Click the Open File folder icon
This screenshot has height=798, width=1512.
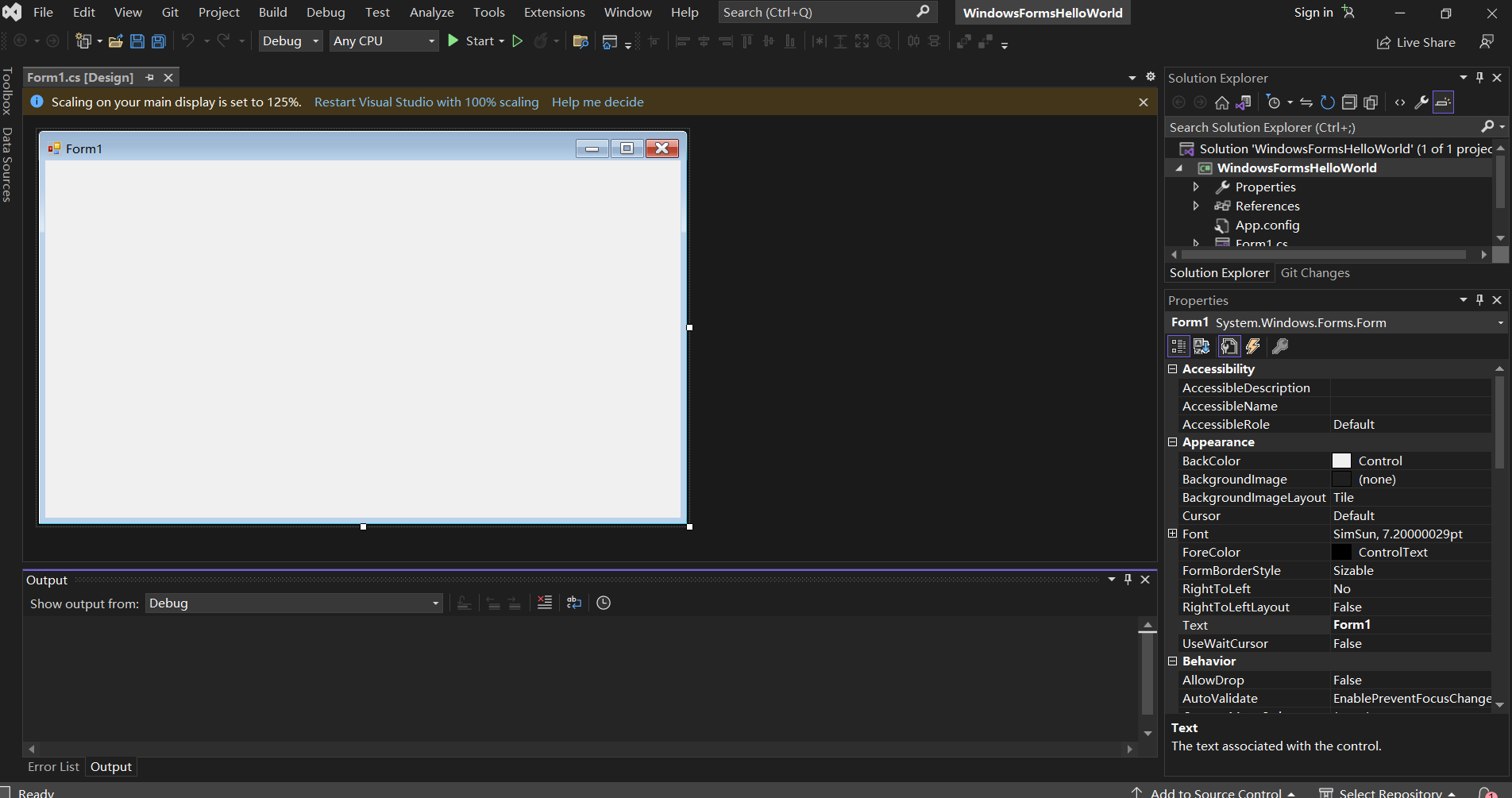[x=116, y=41]
